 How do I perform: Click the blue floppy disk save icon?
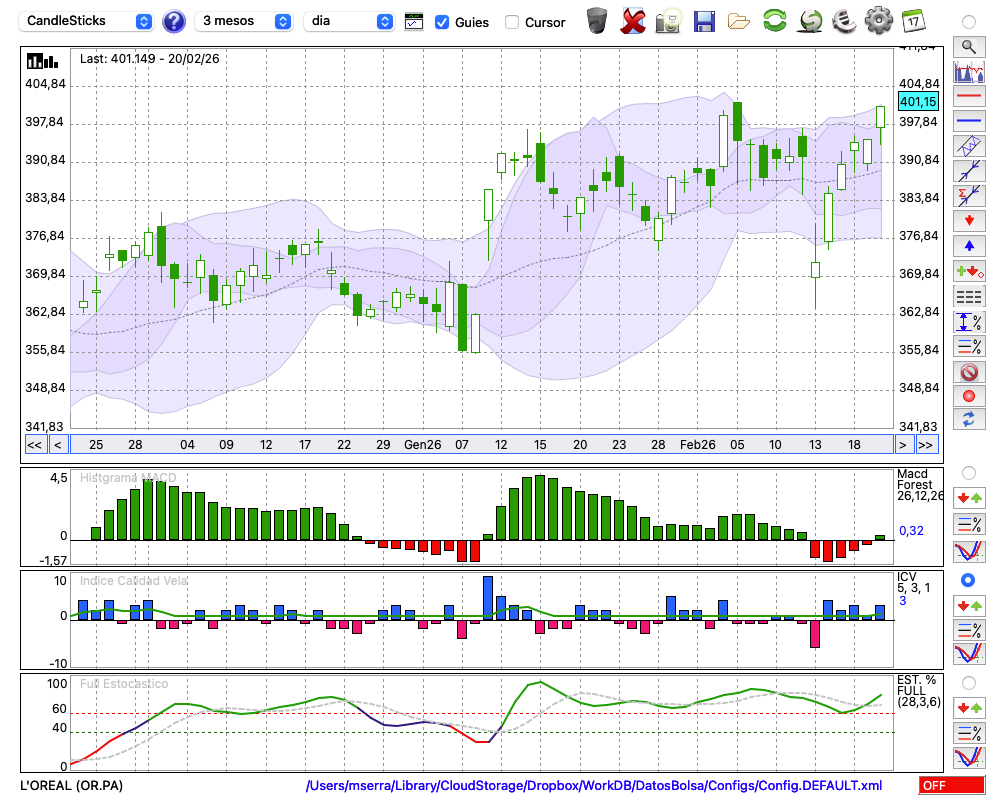[704, 21]
